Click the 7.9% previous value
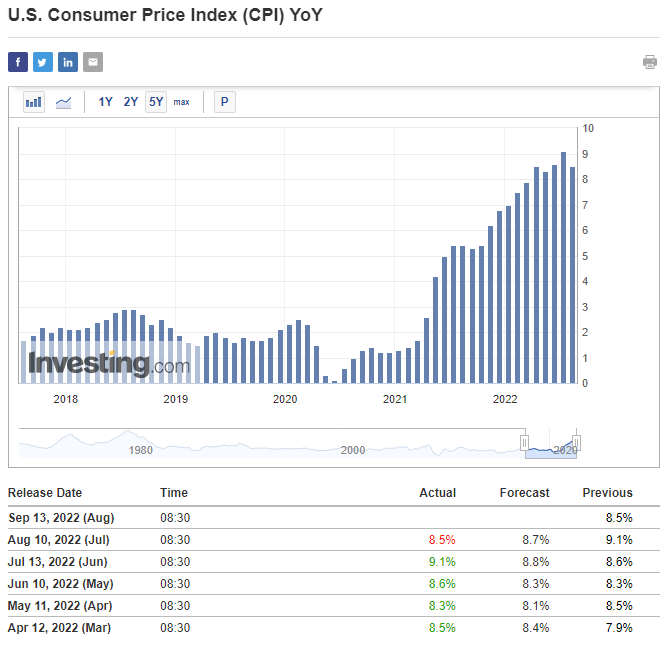Viewport: 667px width, 646px height. click(x=619, y=628)
